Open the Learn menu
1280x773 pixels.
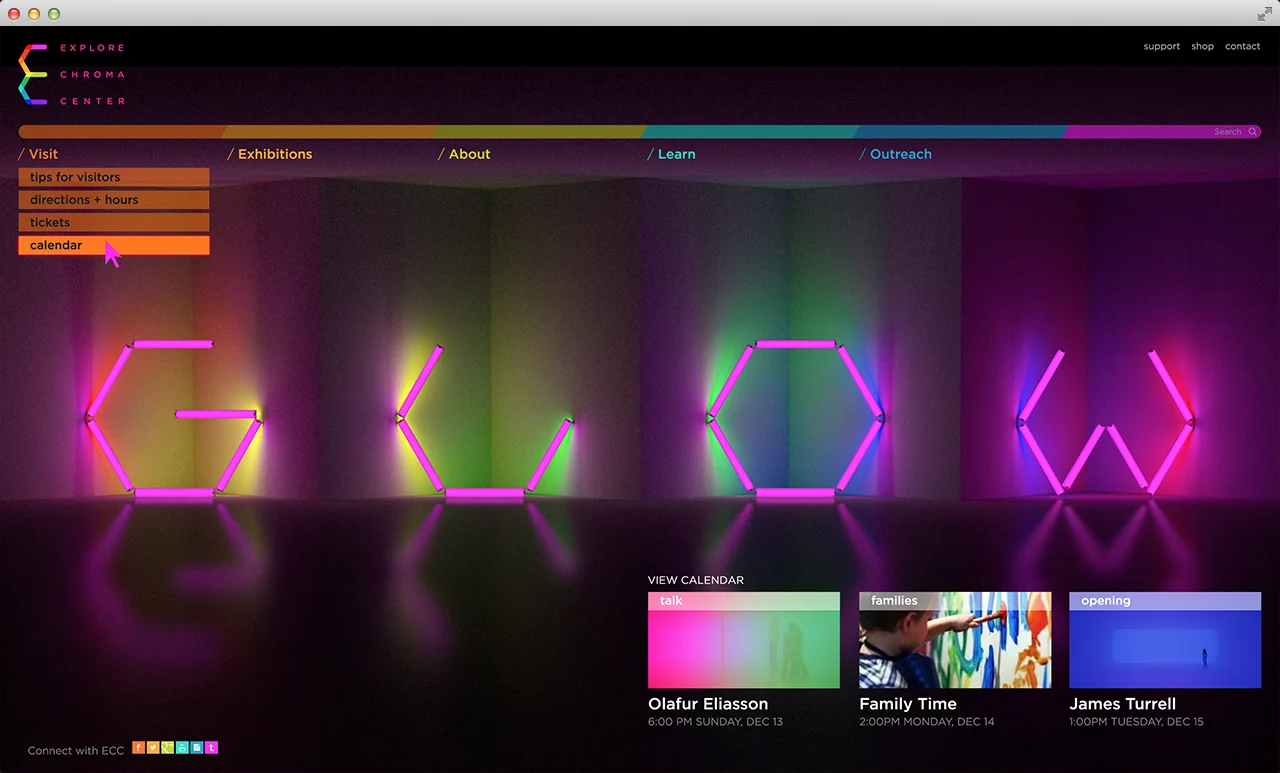671,154
